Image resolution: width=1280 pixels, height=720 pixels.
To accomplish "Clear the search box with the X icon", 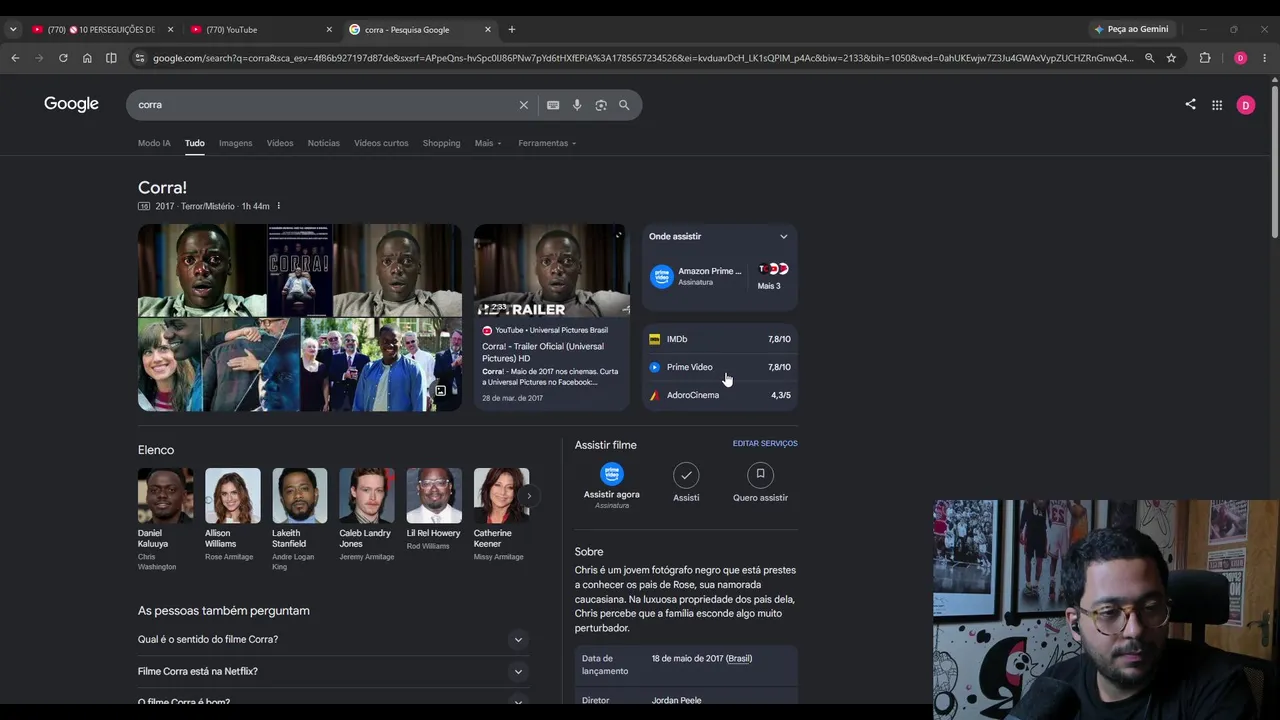I will coord(523,105).
